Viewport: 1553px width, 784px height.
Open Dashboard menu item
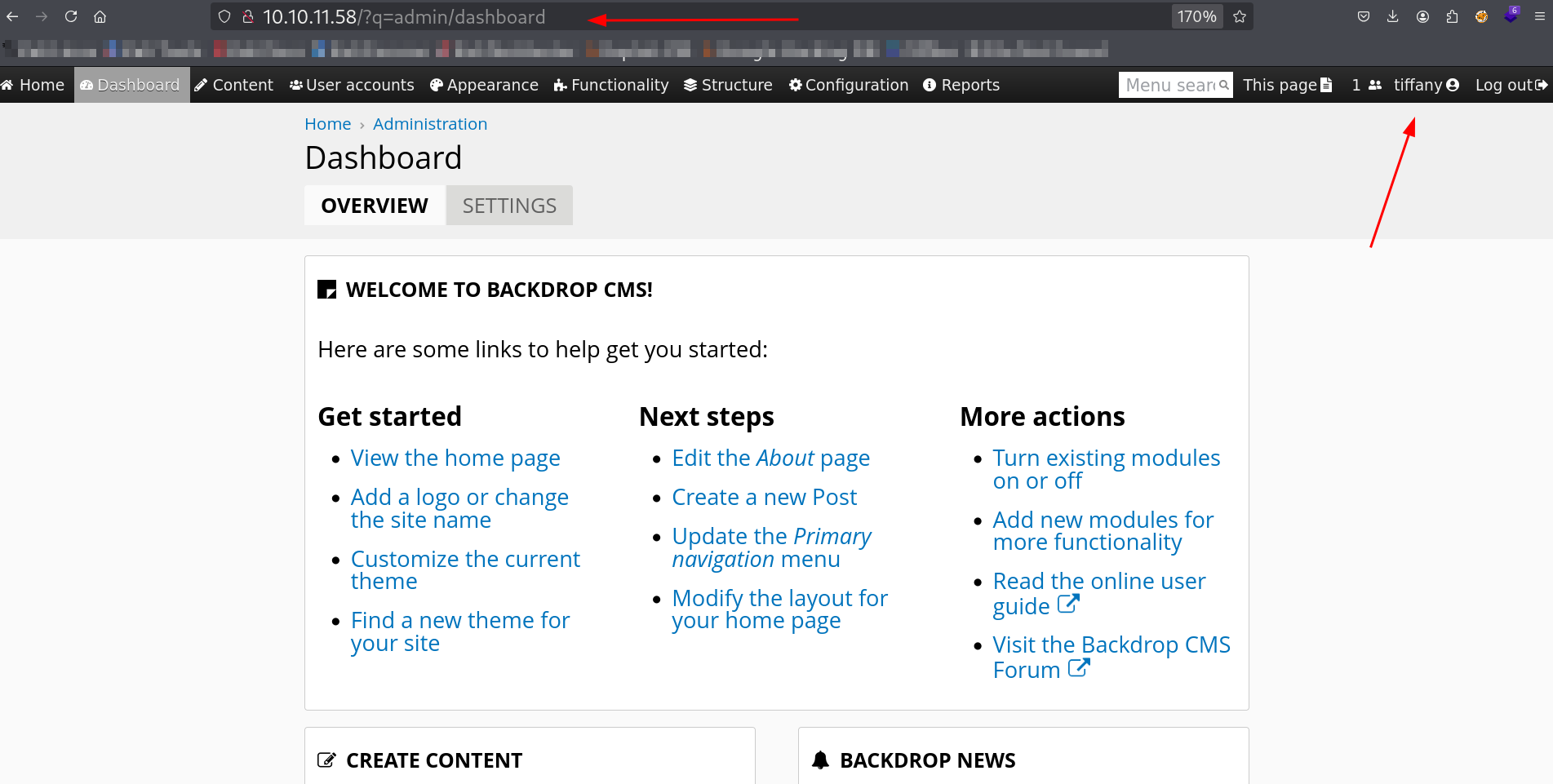pos(131,85)
